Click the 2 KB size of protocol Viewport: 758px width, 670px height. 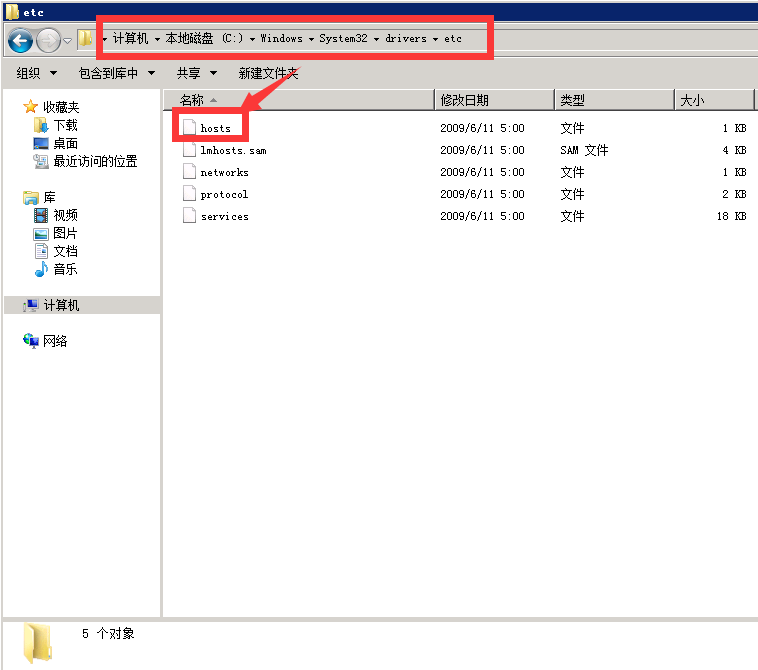734,194
